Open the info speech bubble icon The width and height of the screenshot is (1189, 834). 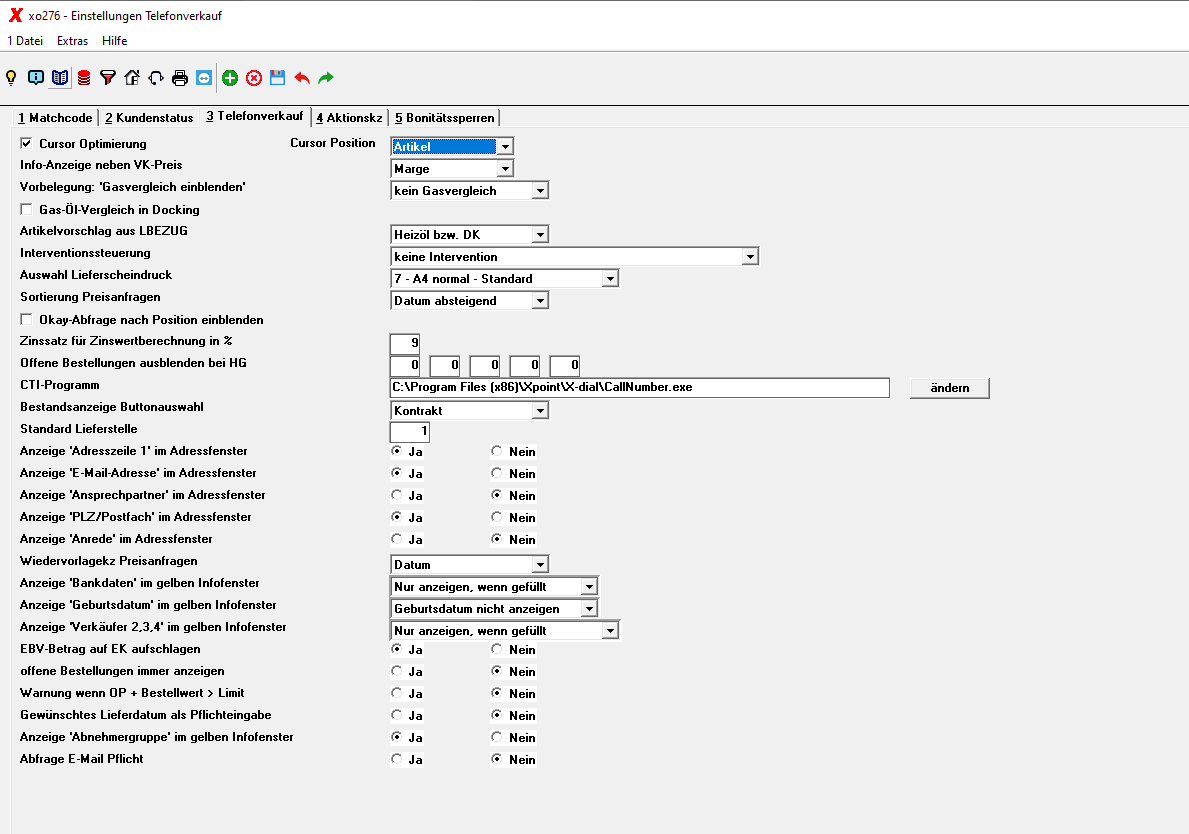[36, 77]
